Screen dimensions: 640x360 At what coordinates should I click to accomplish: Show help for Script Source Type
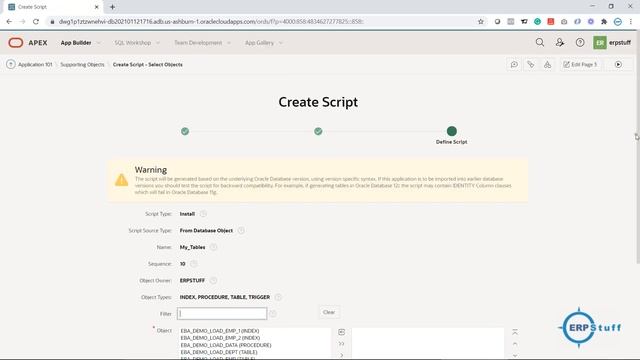(241, 231)
